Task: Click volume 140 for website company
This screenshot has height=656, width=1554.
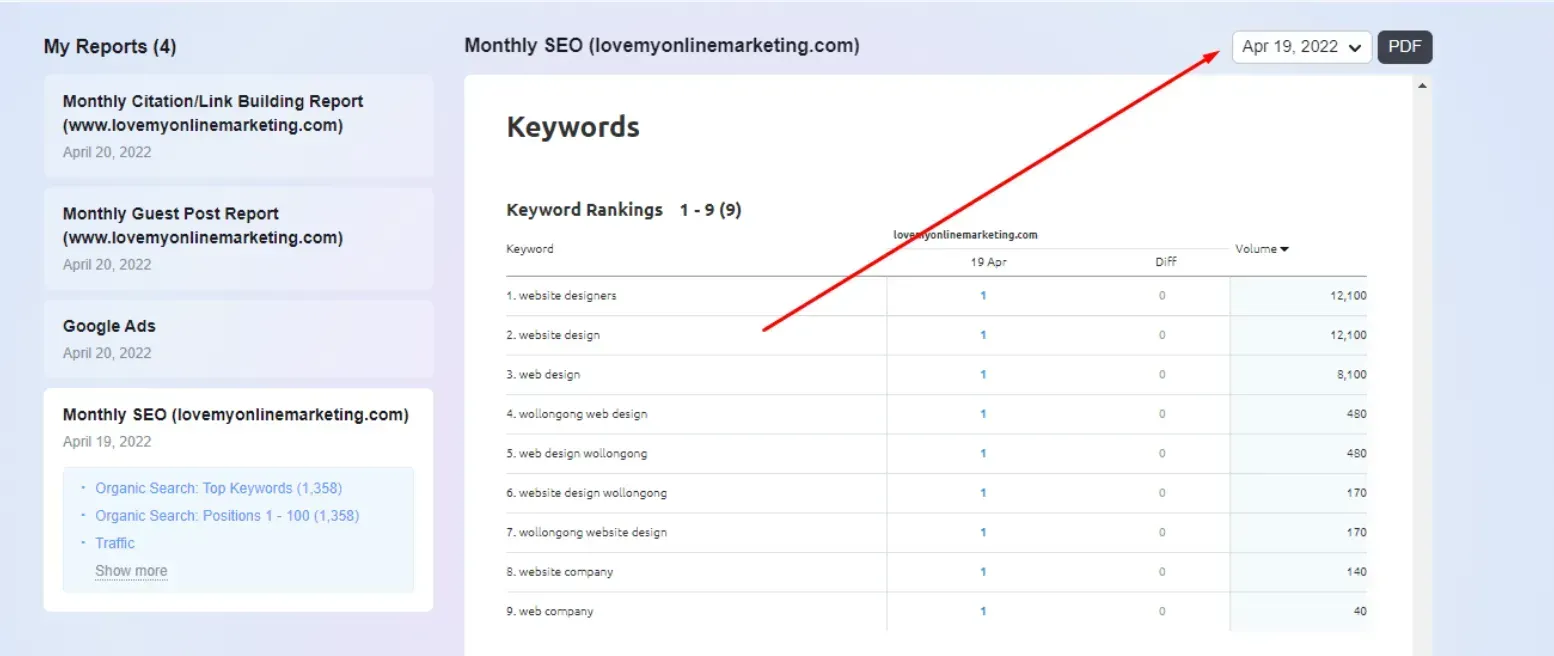Action: [x=1356, y=572]
